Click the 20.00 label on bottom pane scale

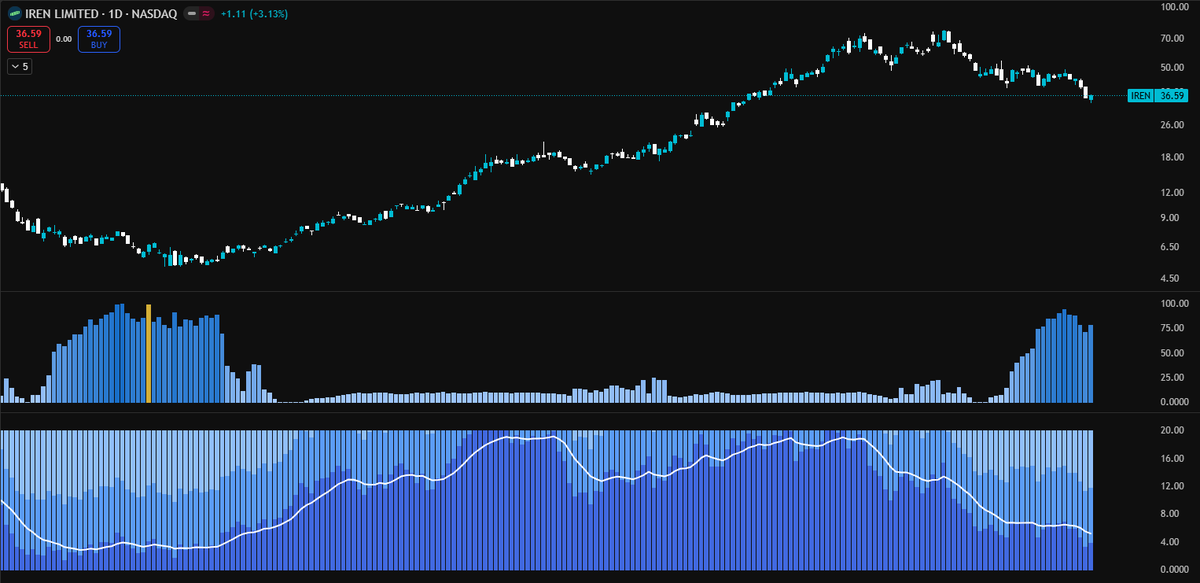coord(1173,430)
